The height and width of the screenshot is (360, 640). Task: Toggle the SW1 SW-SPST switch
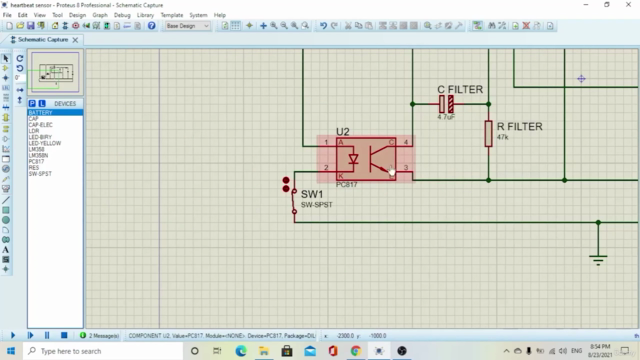[294, 201]
